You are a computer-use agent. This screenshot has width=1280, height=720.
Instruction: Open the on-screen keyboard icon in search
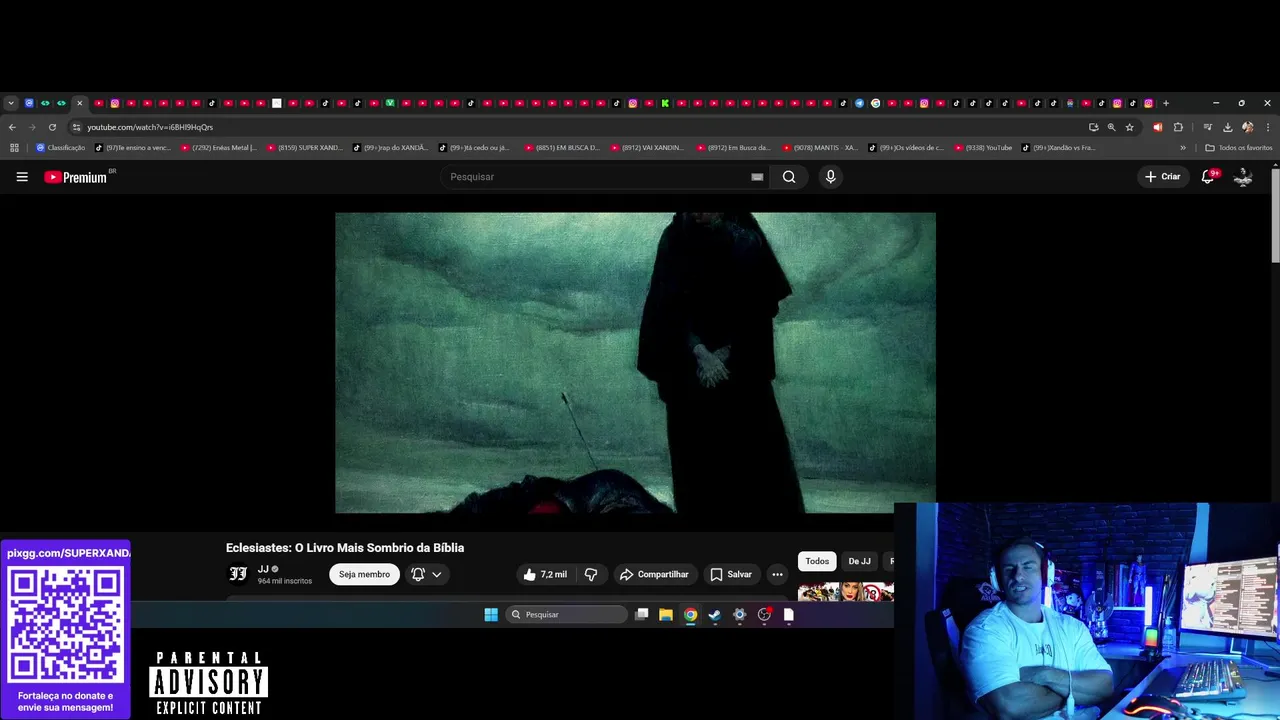[x=757, y=177]
